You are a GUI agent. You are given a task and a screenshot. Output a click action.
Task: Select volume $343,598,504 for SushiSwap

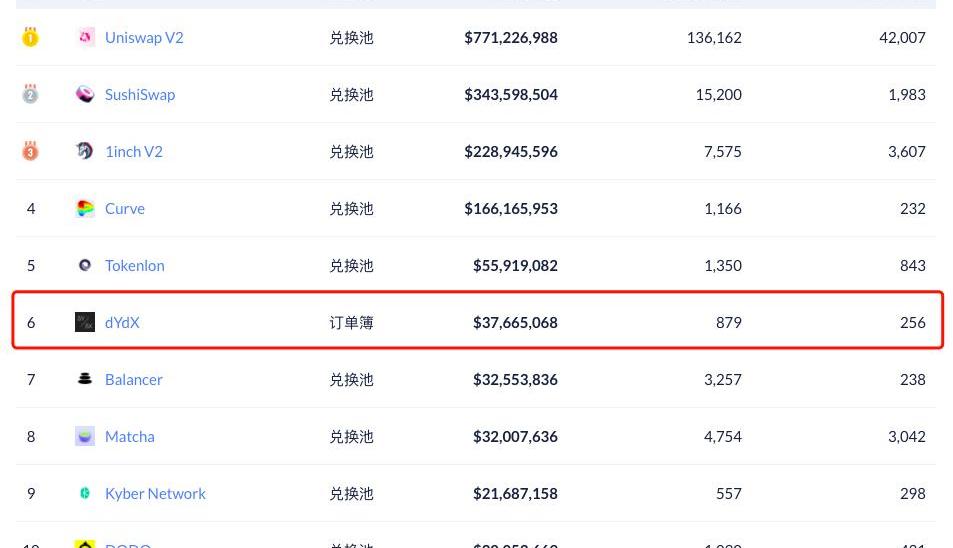[x=511, y=95]
